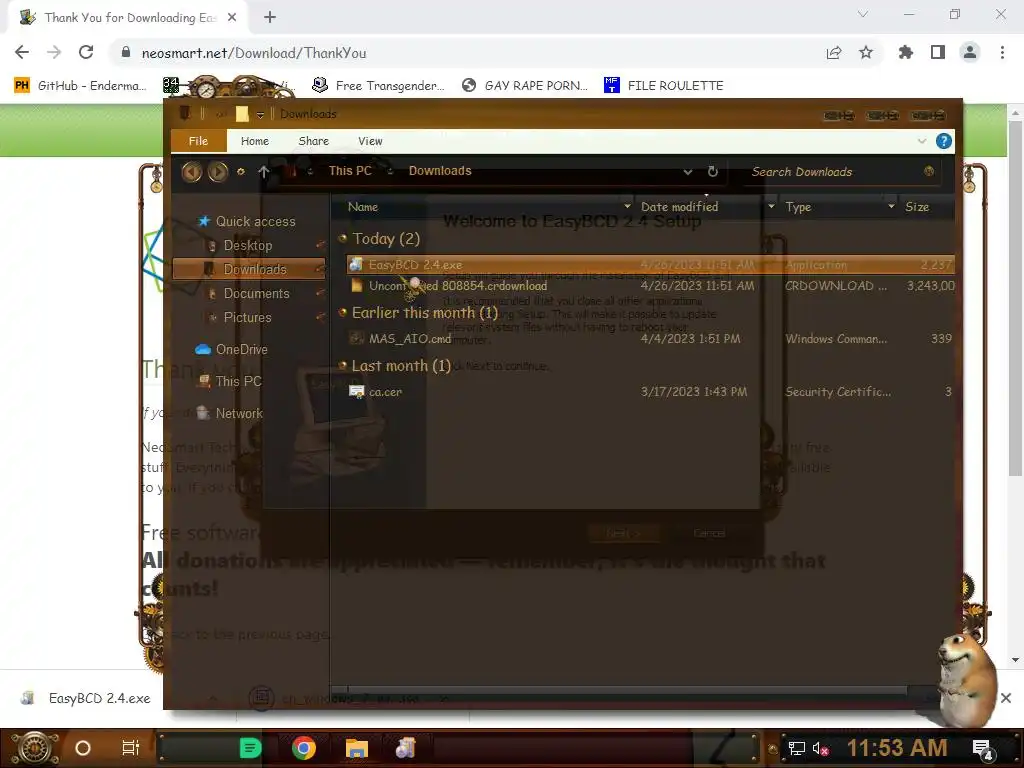Open Pictures in navigation pane

pos(247,317)
